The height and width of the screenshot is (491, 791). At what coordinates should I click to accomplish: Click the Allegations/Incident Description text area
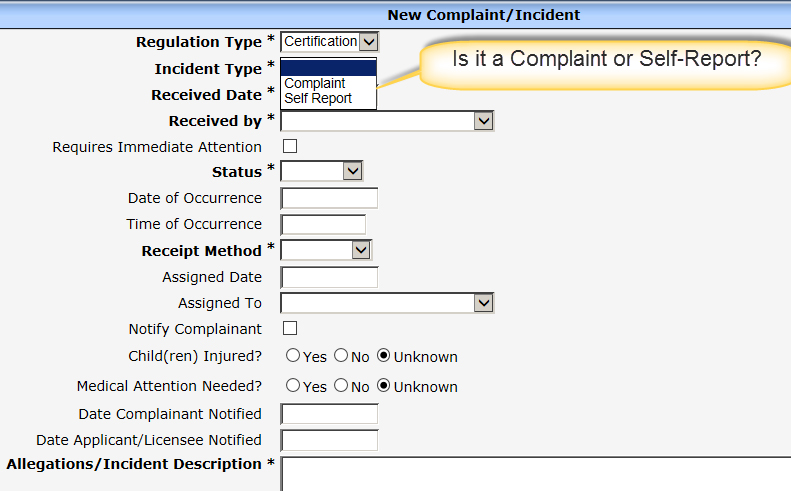[535, 473]
